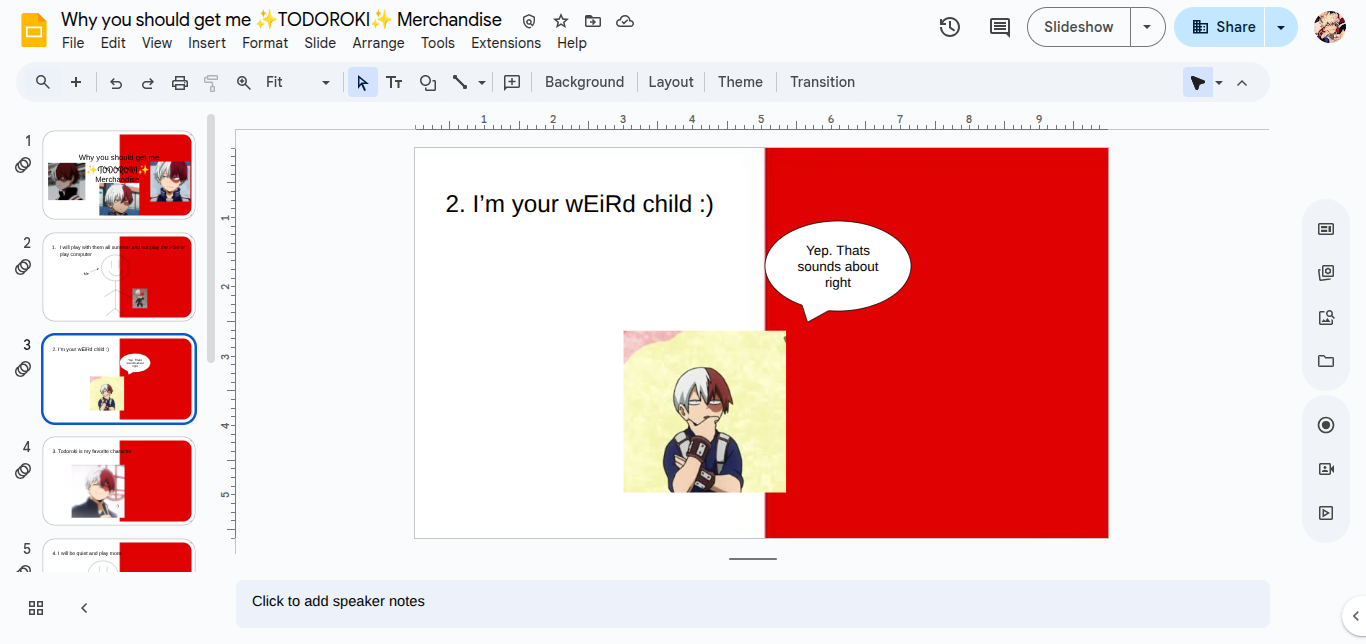Open the shape insert tool

pyautogui.click(x=428, y=82)
